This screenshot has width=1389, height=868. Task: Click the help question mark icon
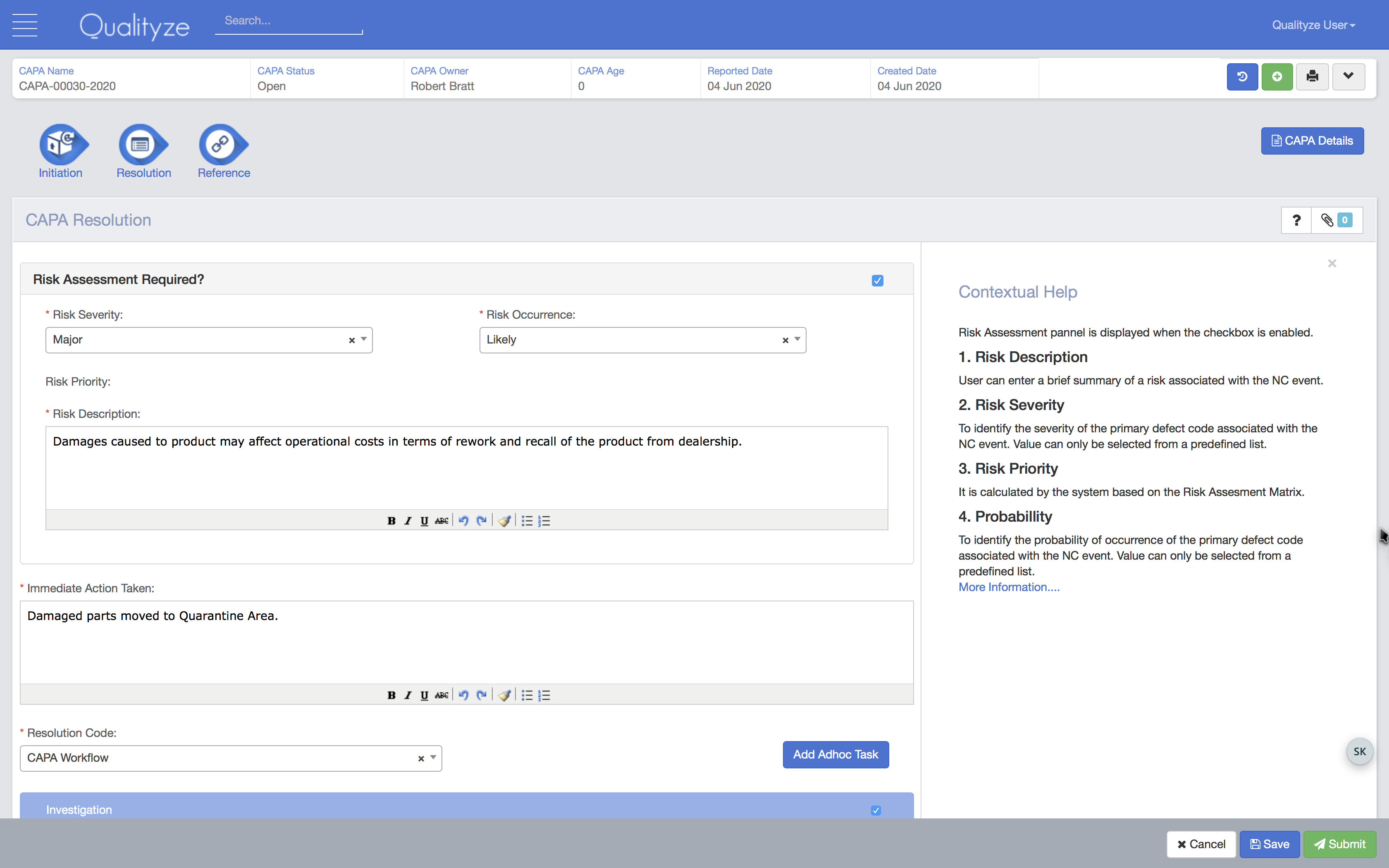click(1296, 220)
